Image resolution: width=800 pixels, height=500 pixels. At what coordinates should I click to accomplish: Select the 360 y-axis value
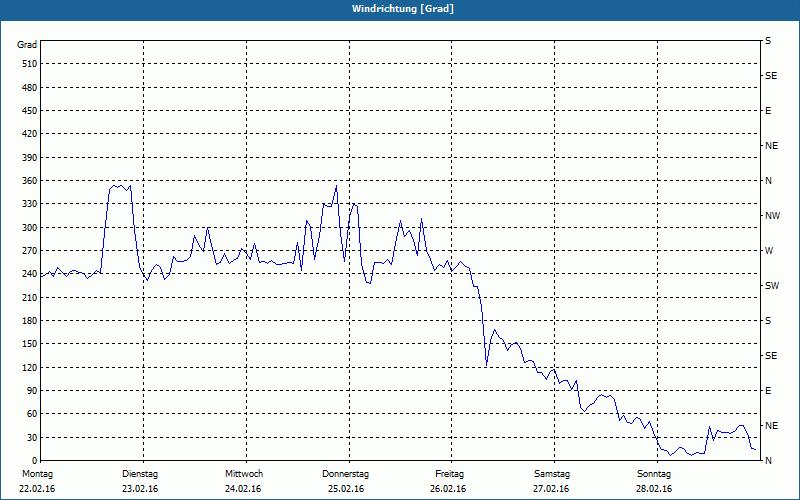30,181
